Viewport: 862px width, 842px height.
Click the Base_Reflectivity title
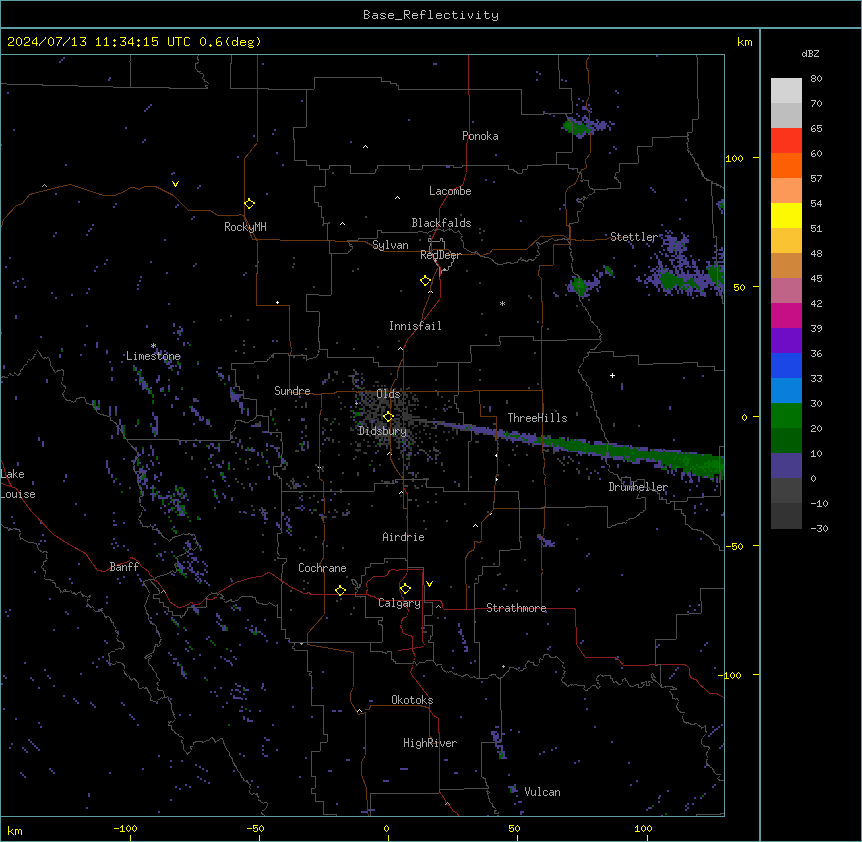(431, 15)
